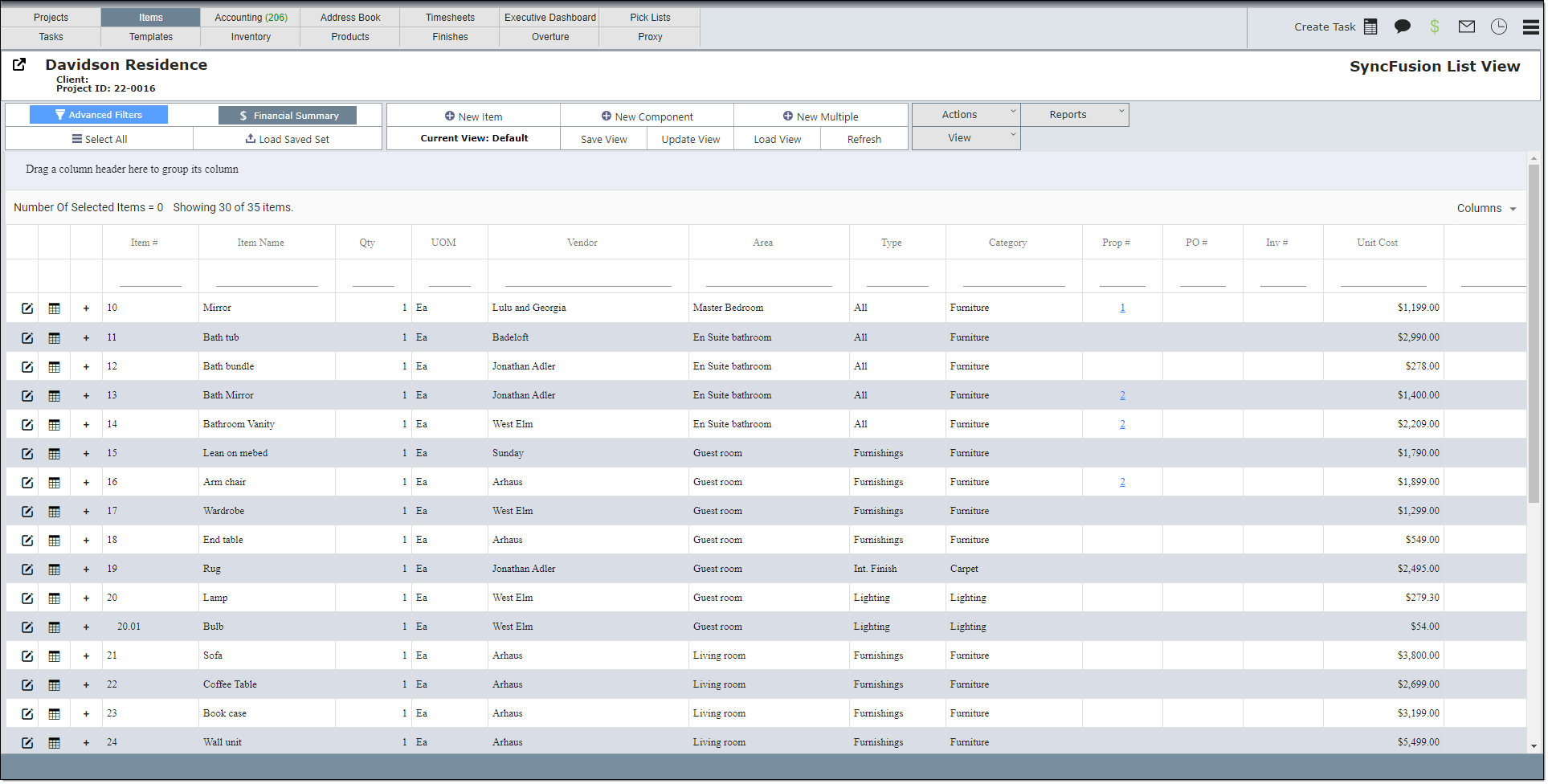This screenshot has height=784, width=1548.
Task: Click Select All
Action: click(x=100, y=139)
